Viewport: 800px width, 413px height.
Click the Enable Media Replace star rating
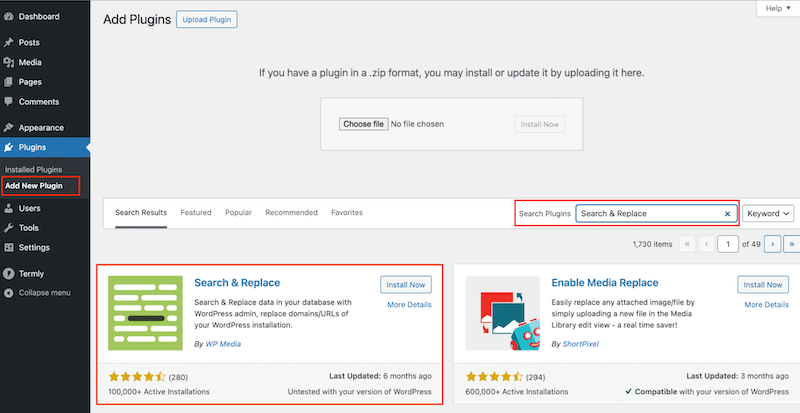tap(494, 377)
